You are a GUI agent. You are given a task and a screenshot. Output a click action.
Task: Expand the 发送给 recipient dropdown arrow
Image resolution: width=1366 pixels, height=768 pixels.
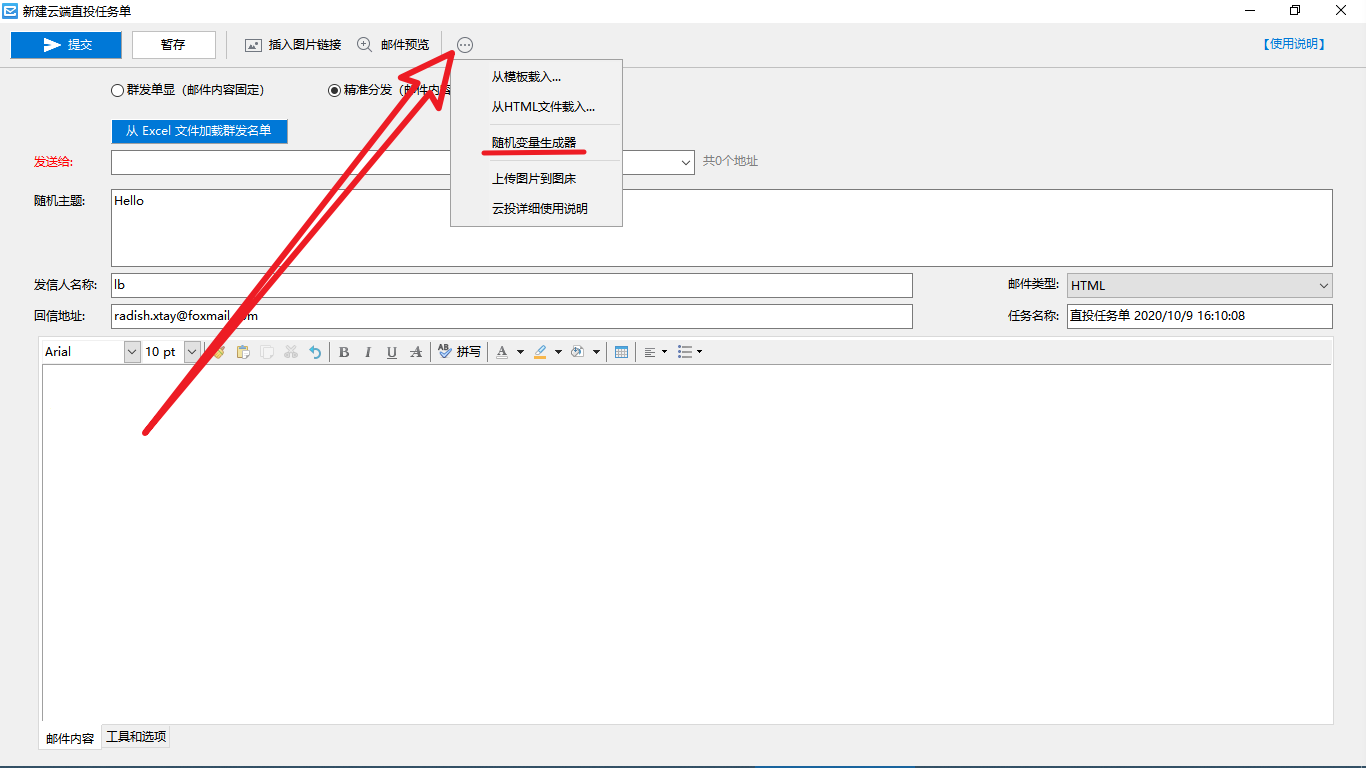(686, 162)
